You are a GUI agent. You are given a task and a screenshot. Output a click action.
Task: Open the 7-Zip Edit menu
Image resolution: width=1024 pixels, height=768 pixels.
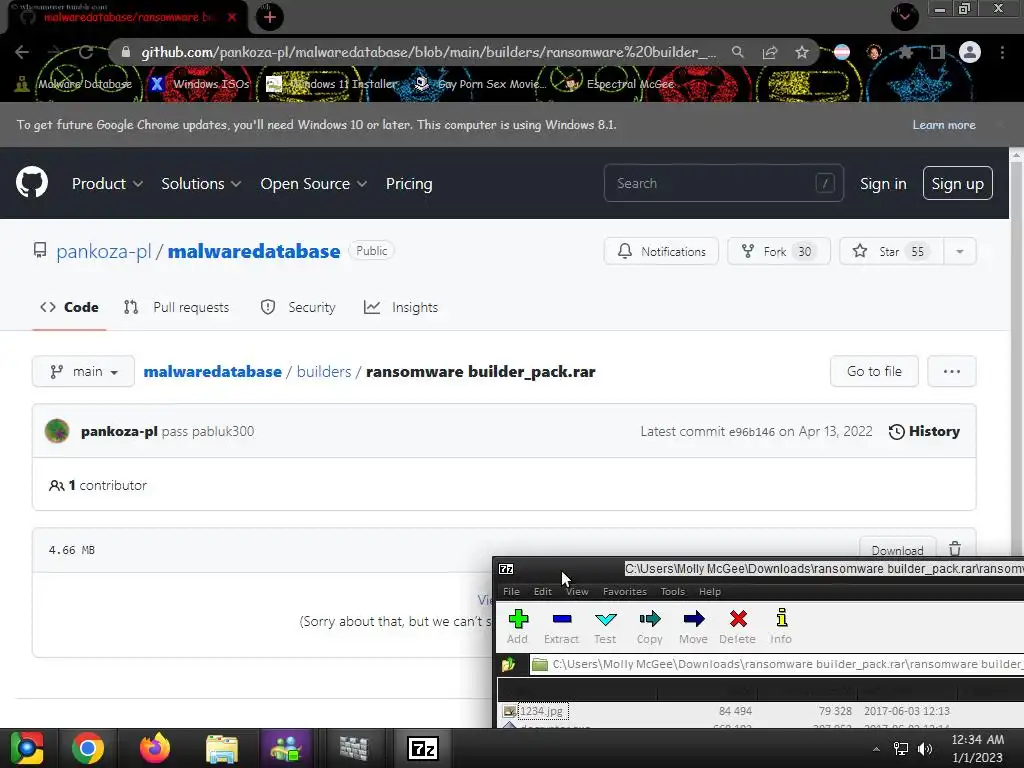pyautogui.click(x=543, y=592)
